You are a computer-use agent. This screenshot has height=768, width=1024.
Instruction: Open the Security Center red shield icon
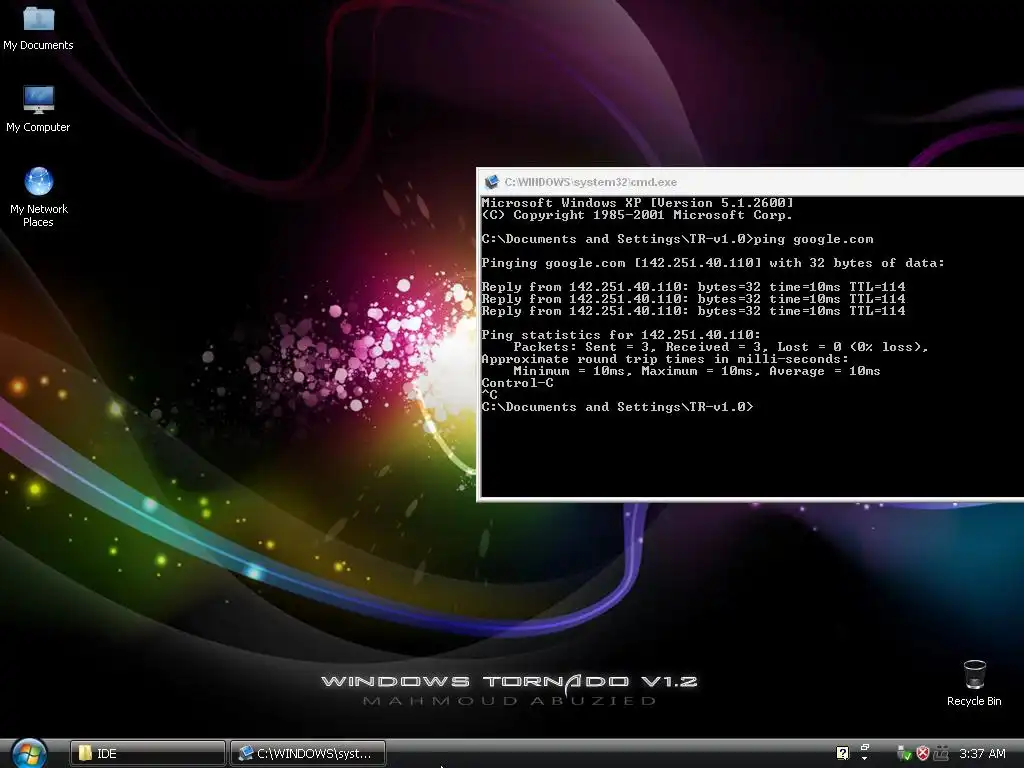[x=922, y=754]
